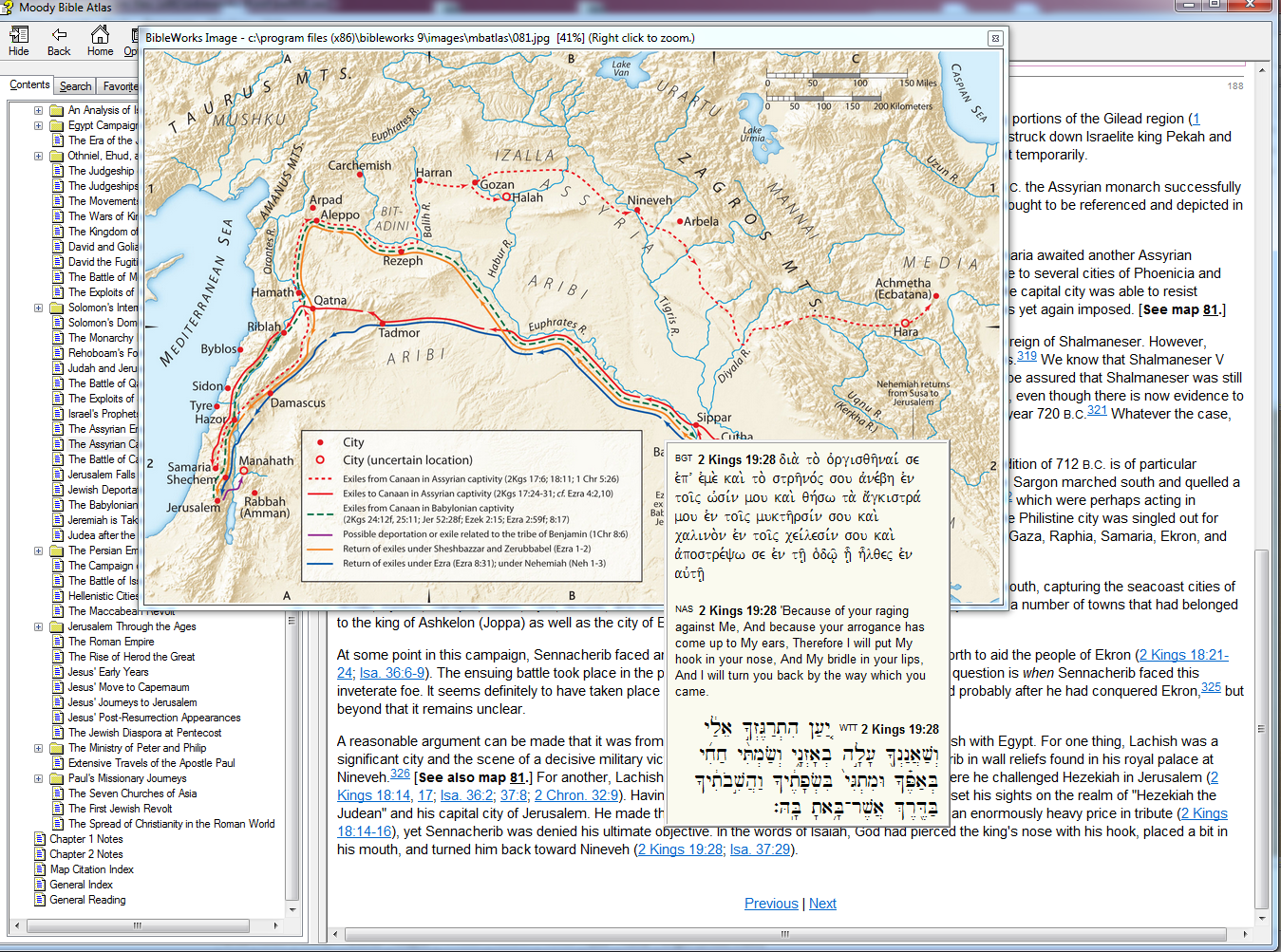
Task: Click the Jerusalem Through the Ages folder icon
Action: [57, 626]
